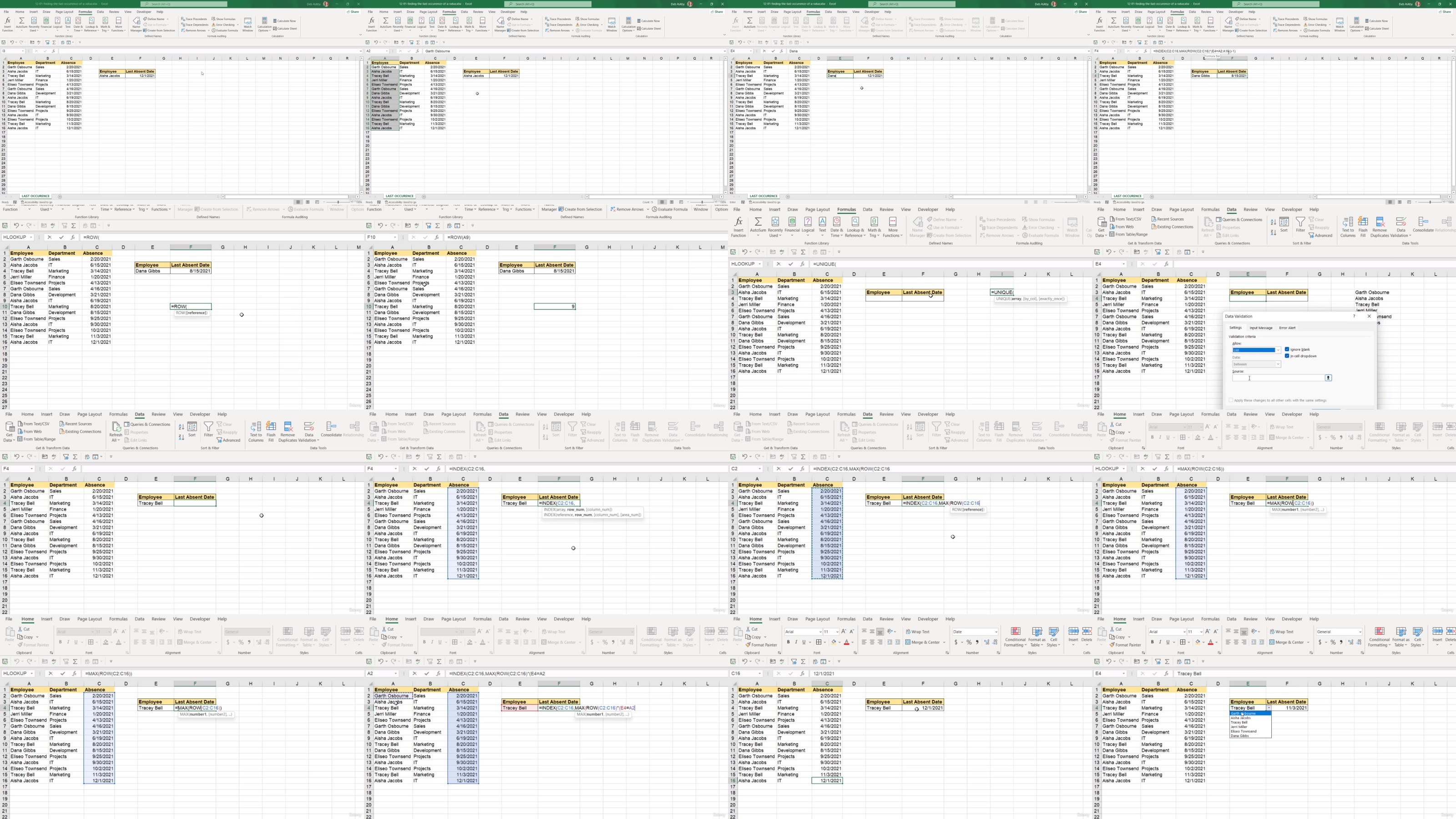Viewport: 1456px width, 819px height.
Task: Click Advanced filter in the Data Validation window
Action: pos(1320,236)
